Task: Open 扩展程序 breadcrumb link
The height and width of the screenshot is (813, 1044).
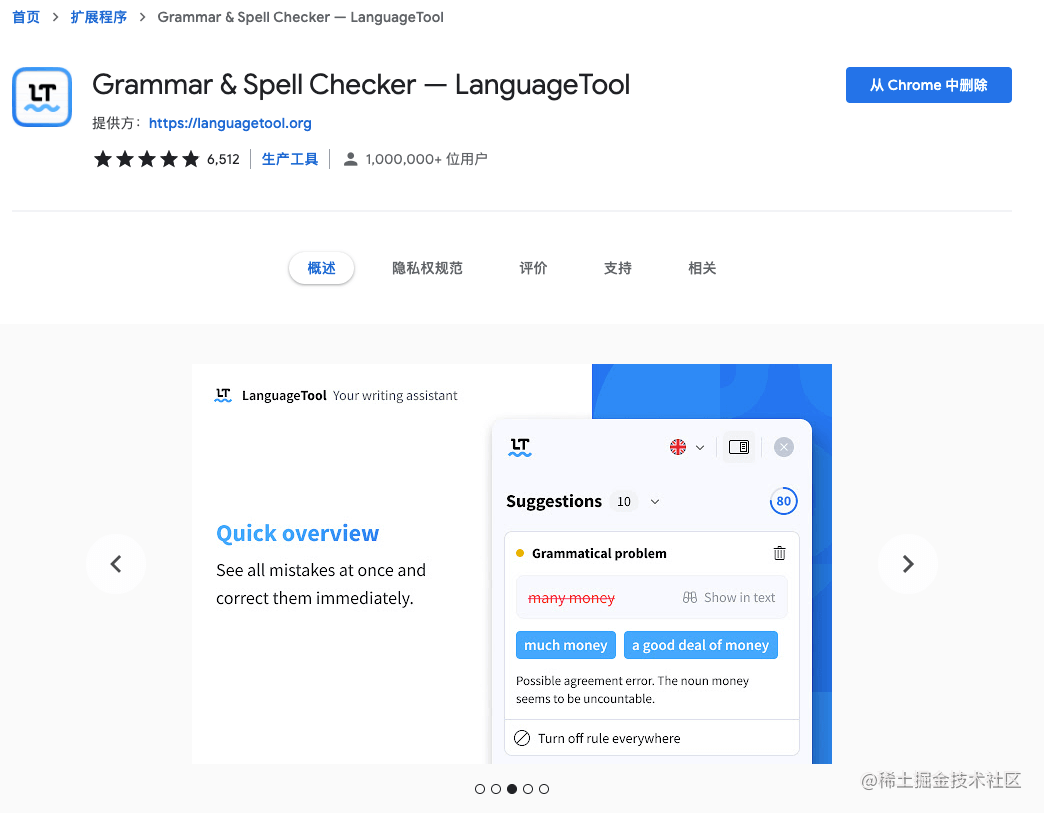Action: pos(99,17)
